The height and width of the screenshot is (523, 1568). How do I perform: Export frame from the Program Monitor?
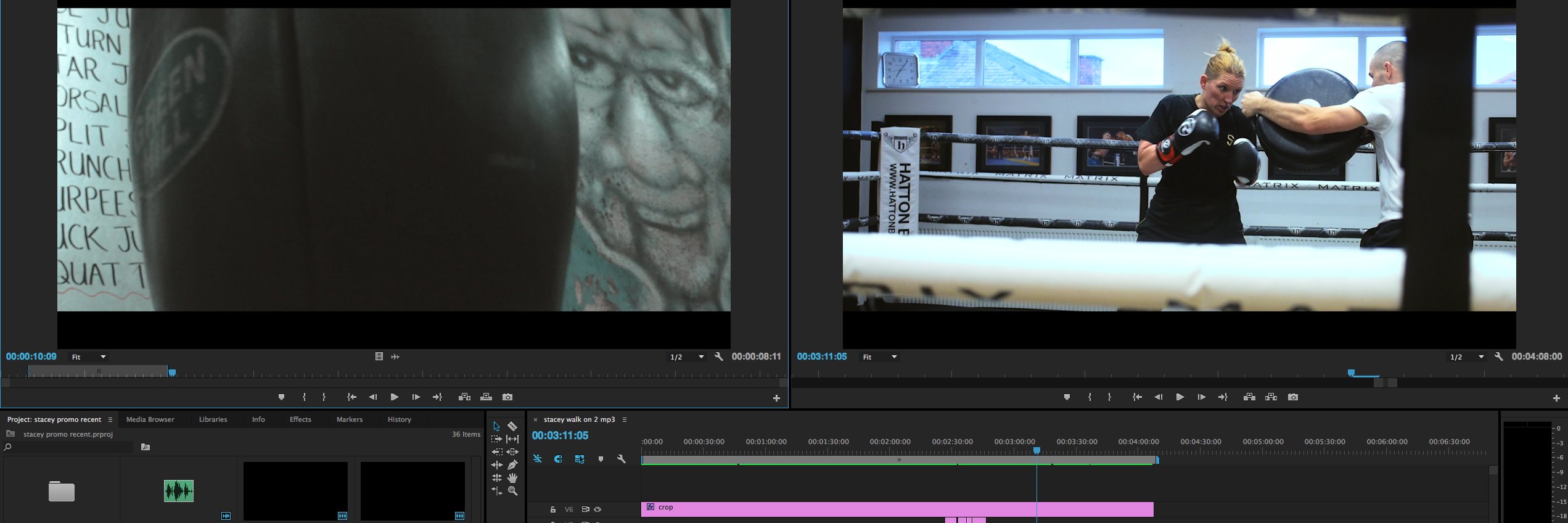[x=1293, y=397]
